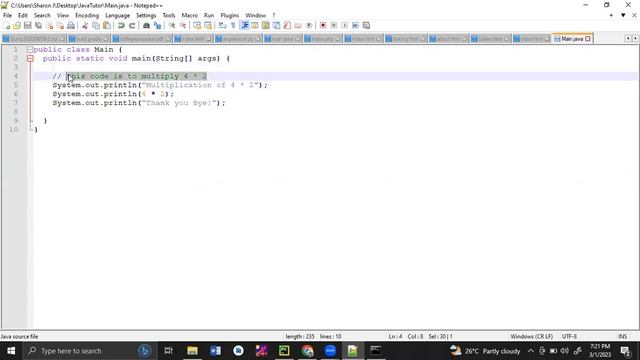
Task: Open the ? help menu
Action: tap(273, 15)
